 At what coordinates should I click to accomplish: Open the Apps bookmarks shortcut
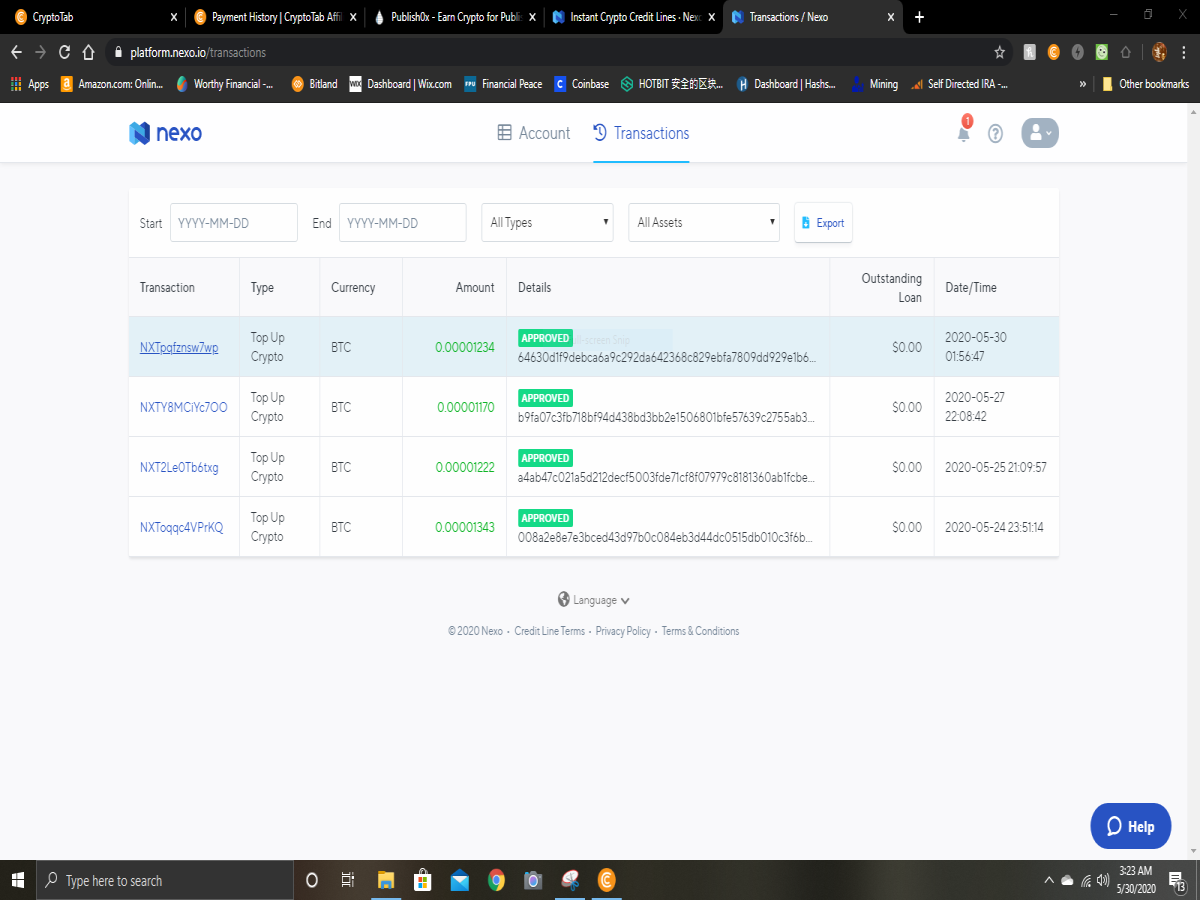(x=30, y=84)
